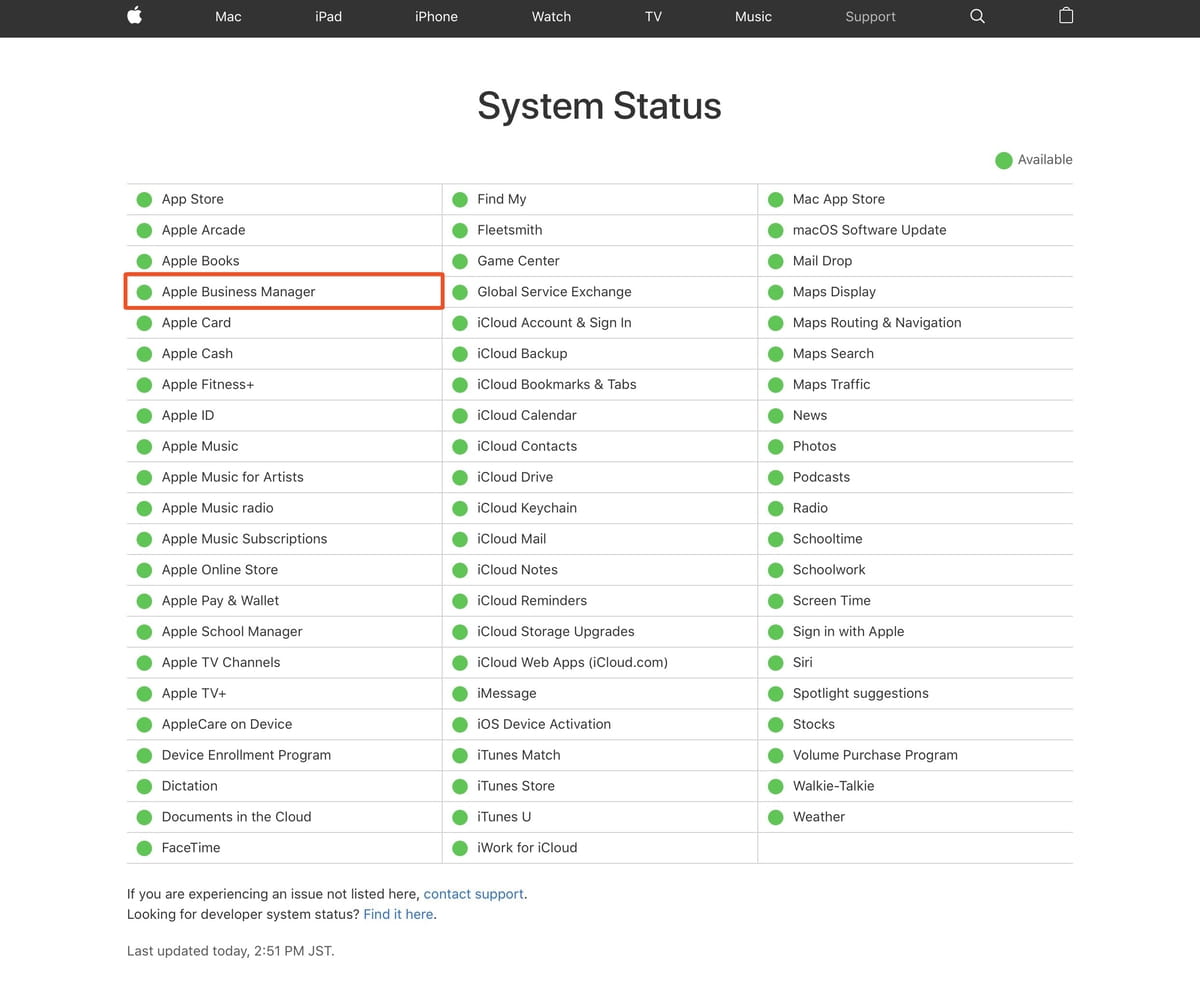Click the green status dot beside Find My

coord(460,199)
